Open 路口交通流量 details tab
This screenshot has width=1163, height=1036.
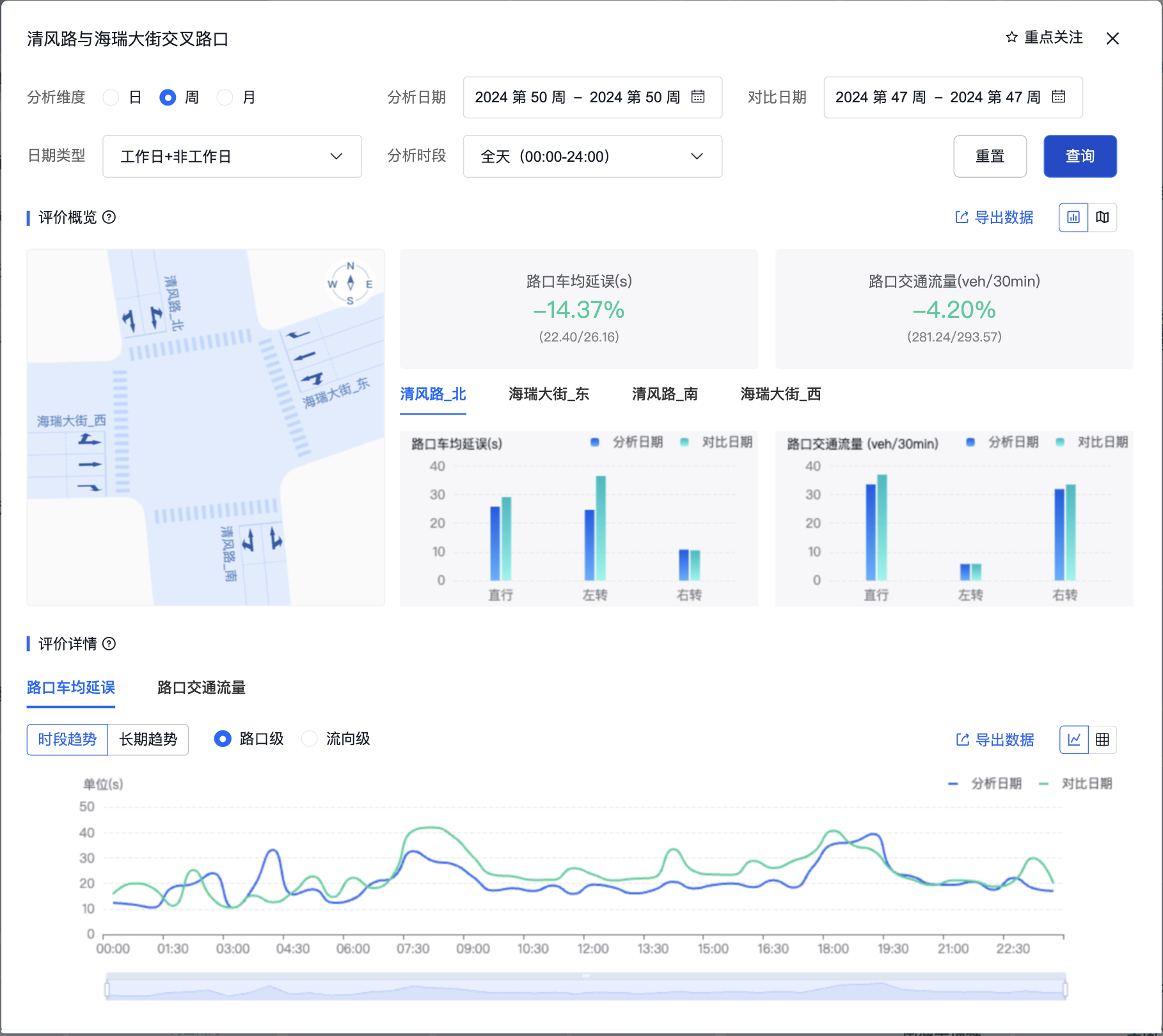(201, 687)
